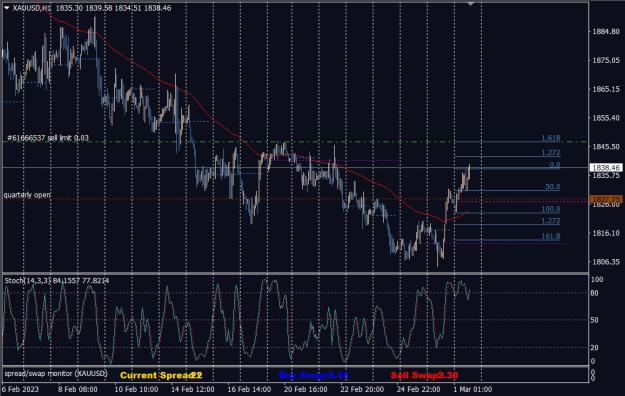The image size is (625, 396).
Task: Click 1884.80 on the price axis
Action: pos(606,32)
